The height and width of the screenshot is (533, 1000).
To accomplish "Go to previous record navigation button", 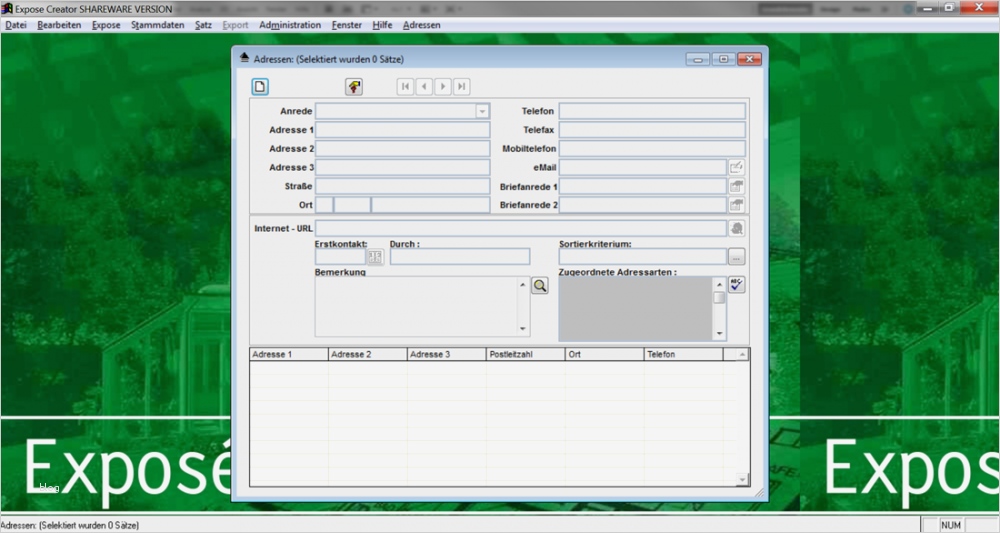I will (424, 87).
